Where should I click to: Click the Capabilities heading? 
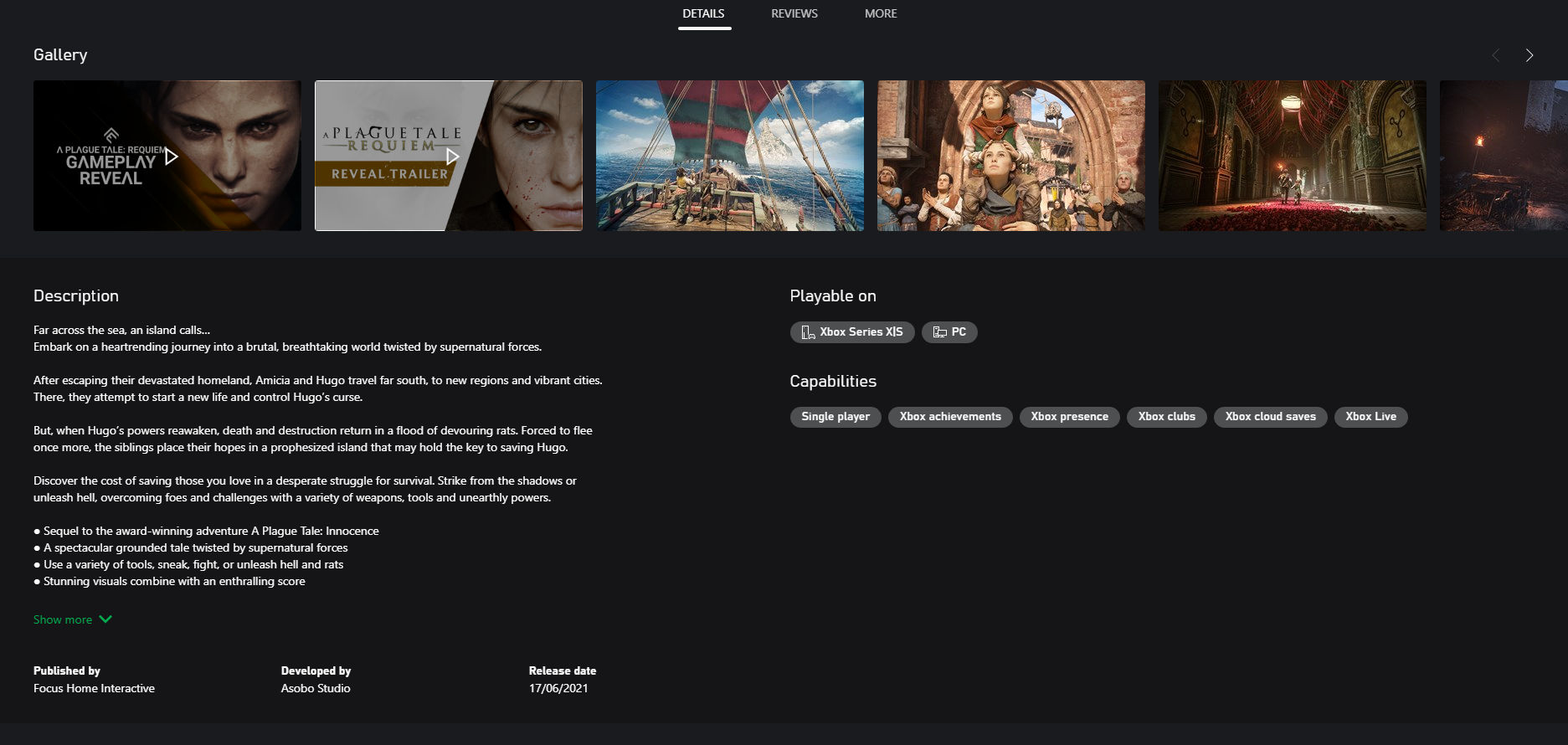pyautogui.click(x=833, y=382)
